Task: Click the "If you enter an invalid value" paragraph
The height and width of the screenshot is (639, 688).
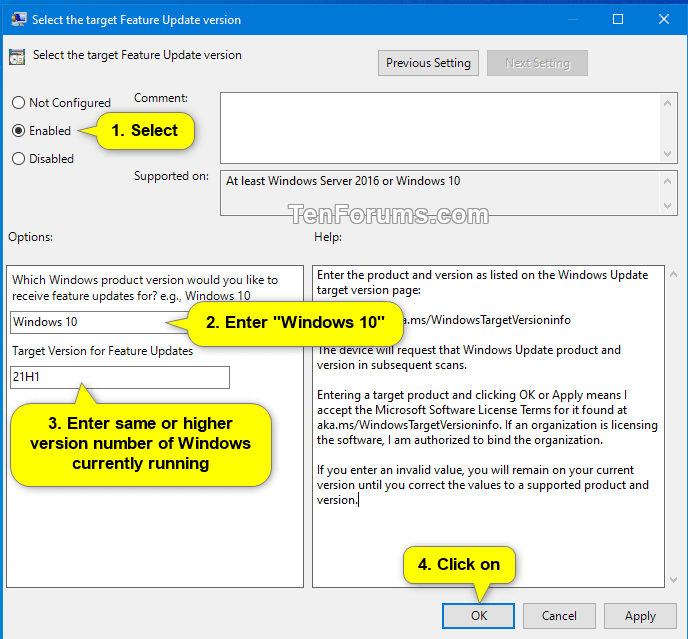Action: pyautogui.click(x=483, y=485)
